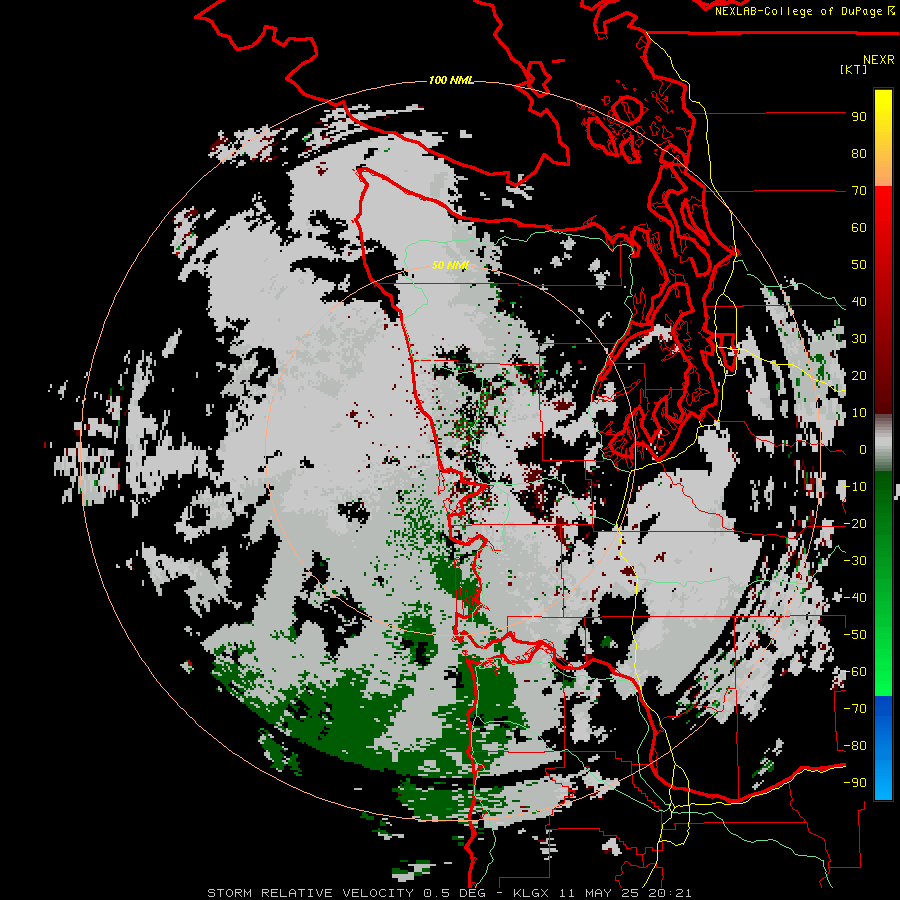
Task: Click the NEXLAB-College of DuPage credit text
Action: coord(804,11)
